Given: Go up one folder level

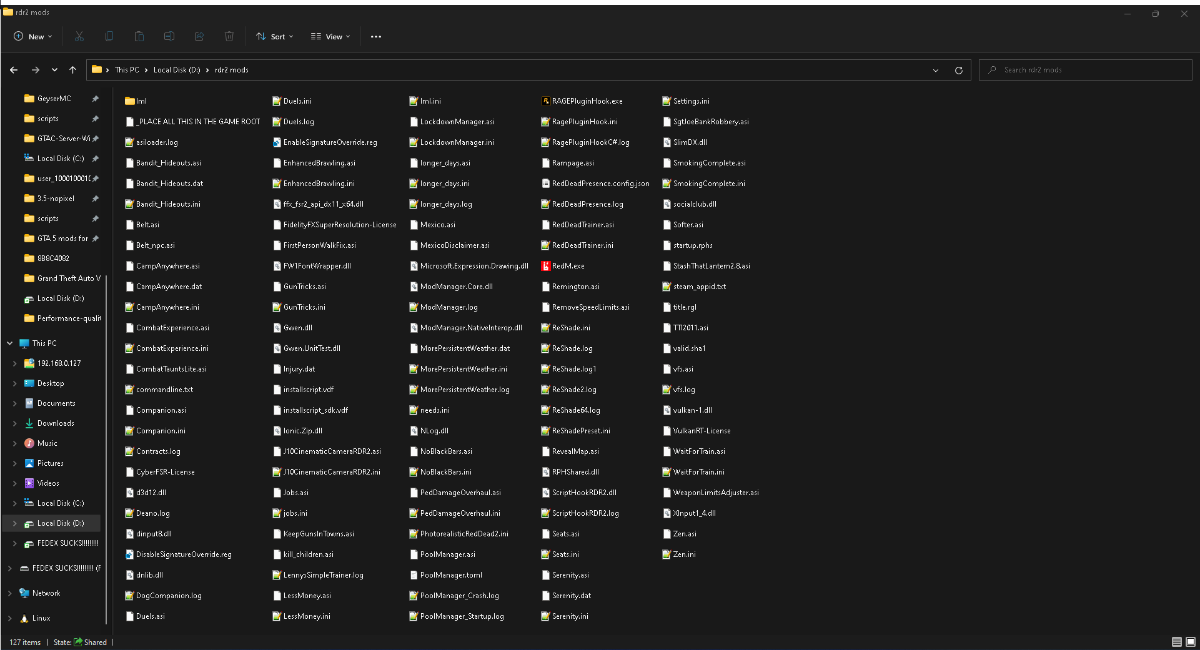Looking at the screenshot, I should (73, 70).
